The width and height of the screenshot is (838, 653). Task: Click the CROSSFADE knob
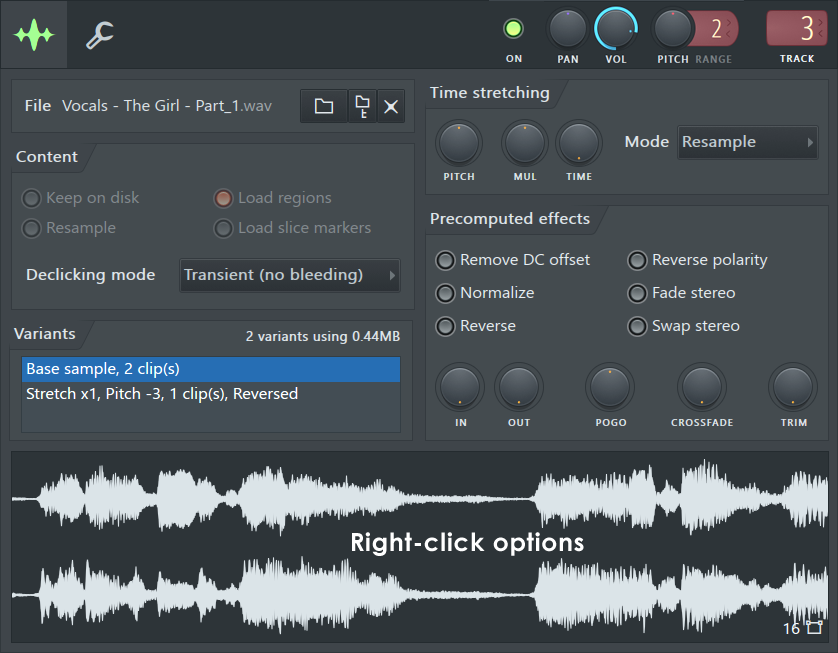point(702,387)
